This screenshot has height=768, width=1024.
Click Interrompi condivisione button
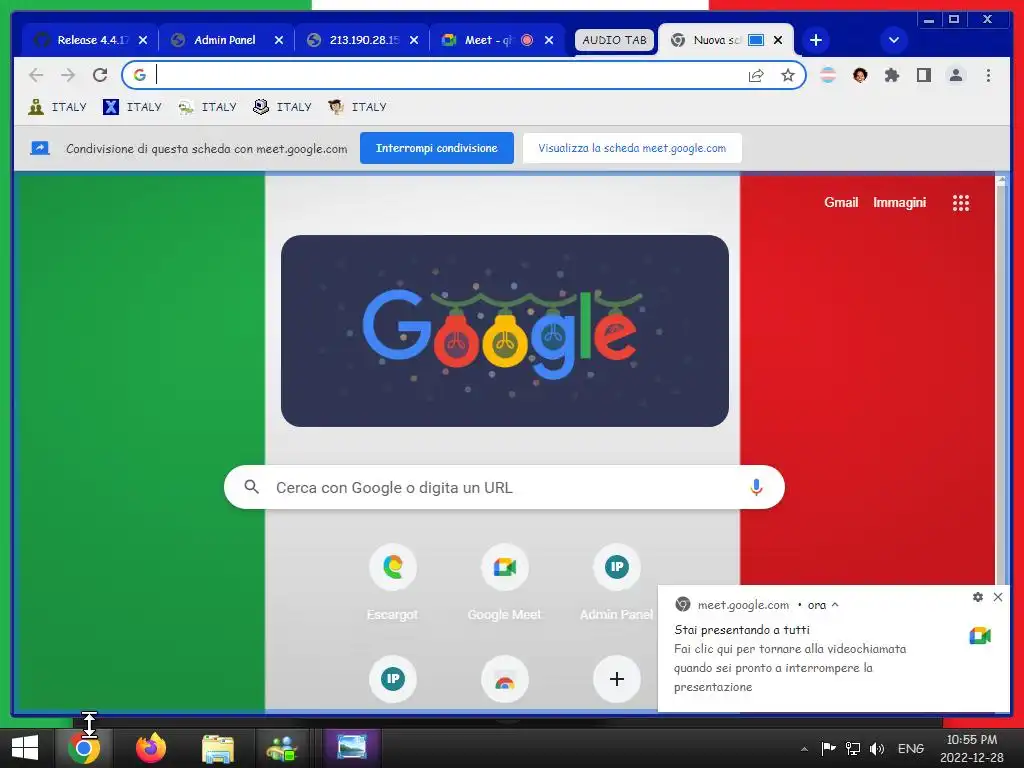[x=437, y=148]
